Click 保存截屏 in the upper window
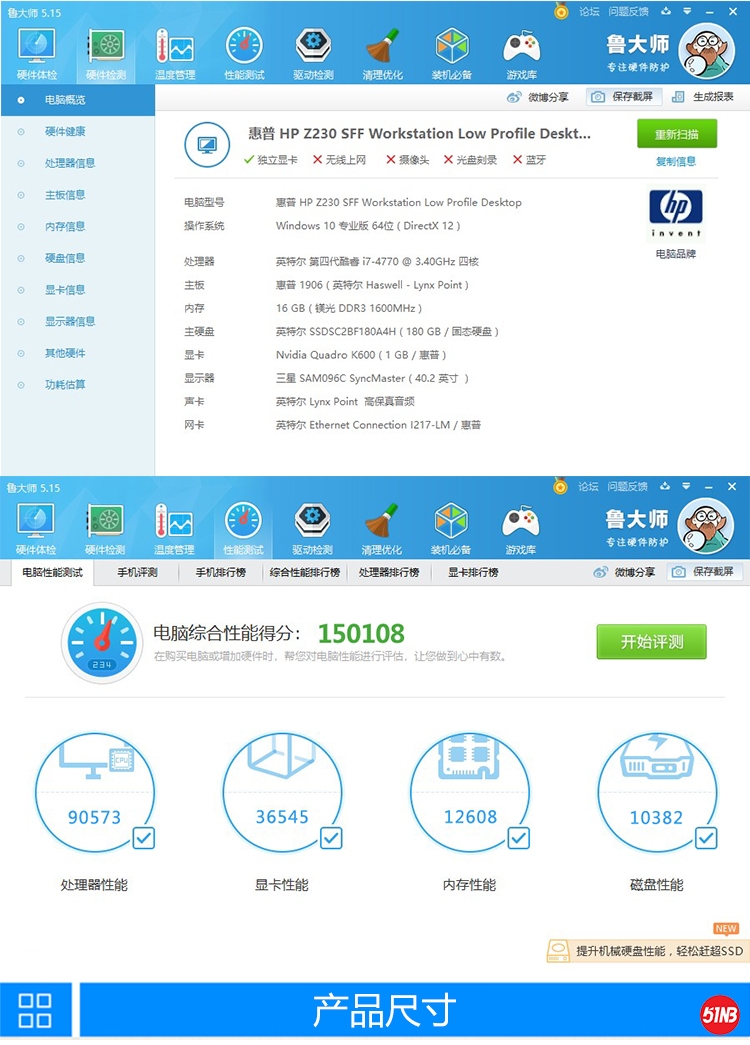750x1045 pixels. pos(624,97)
